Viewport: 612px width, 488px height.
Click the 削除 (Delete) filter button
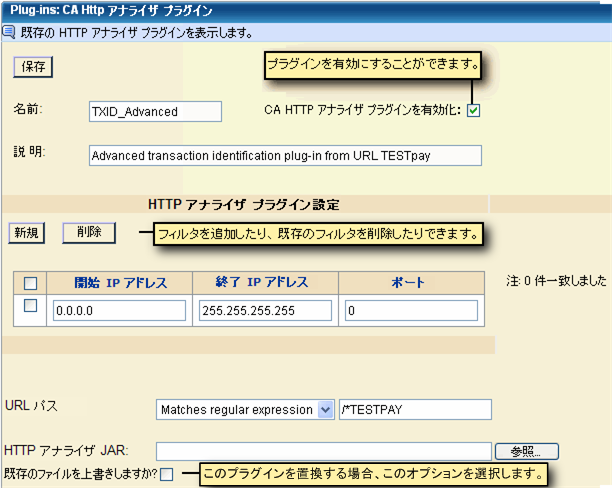[x=89, y=233]
